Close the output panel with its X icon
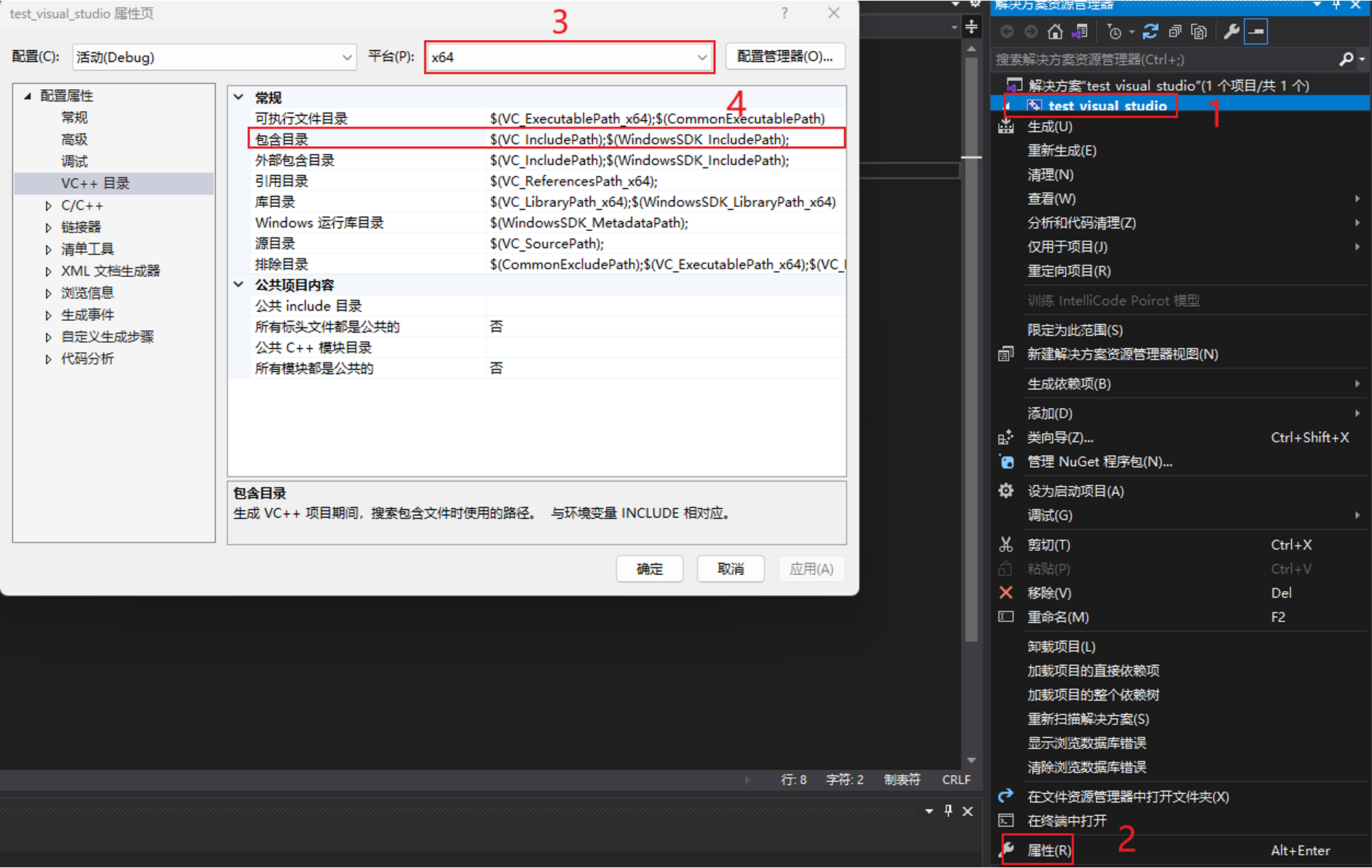 coord(967,811)
